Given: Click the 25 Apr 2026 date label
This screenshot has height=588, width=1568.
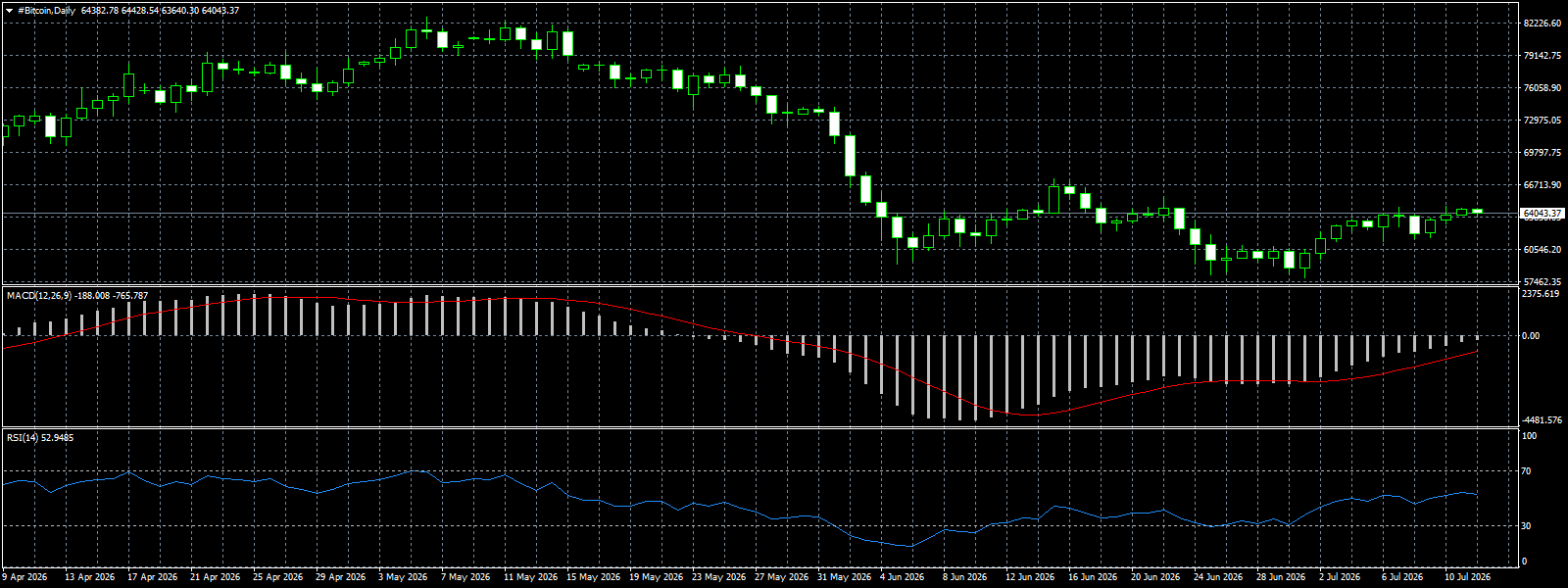Looking at the screenshot, I should 278,577.
